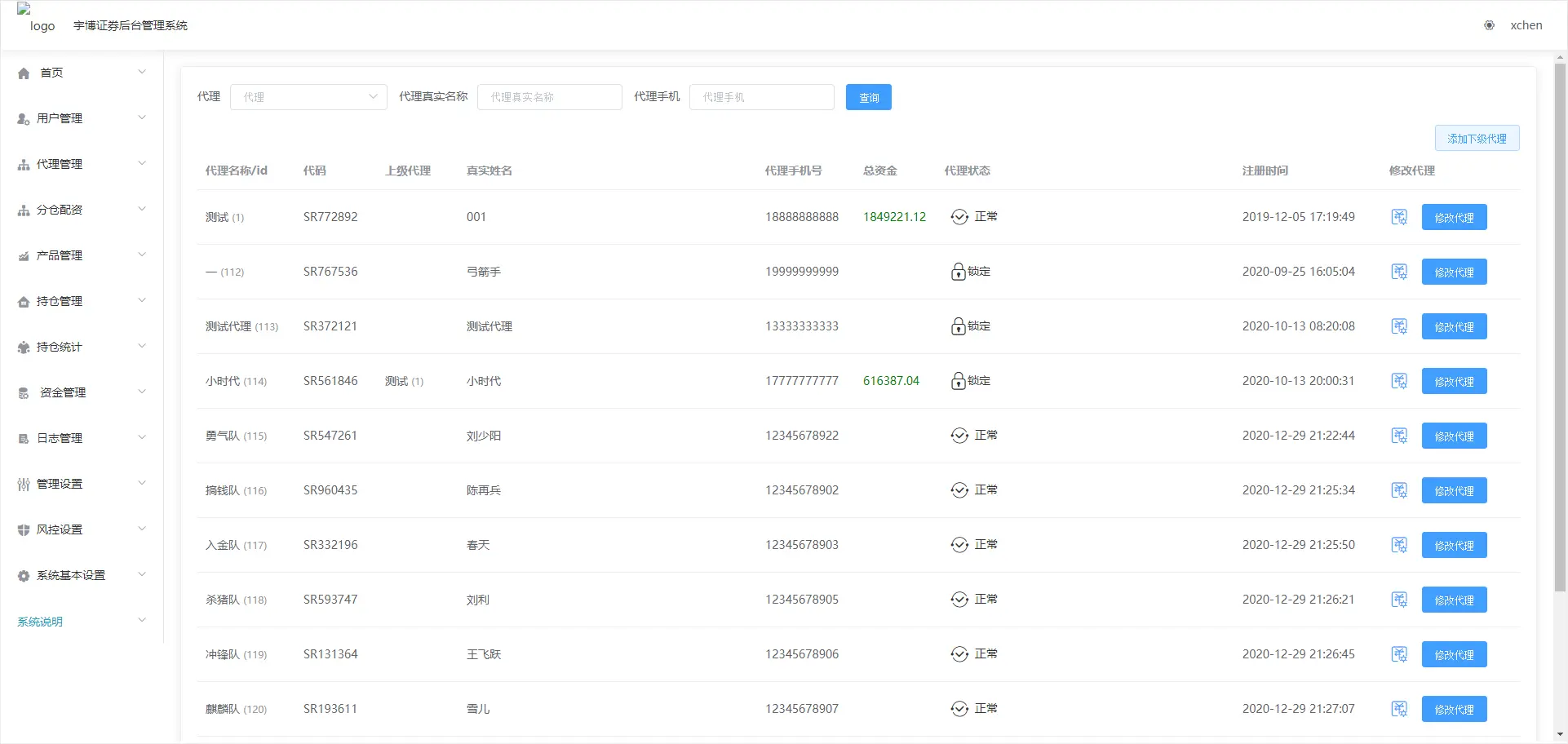Expand the 日志管理 menu chevron
The image size is (1568, 744).
click(142, 438)
